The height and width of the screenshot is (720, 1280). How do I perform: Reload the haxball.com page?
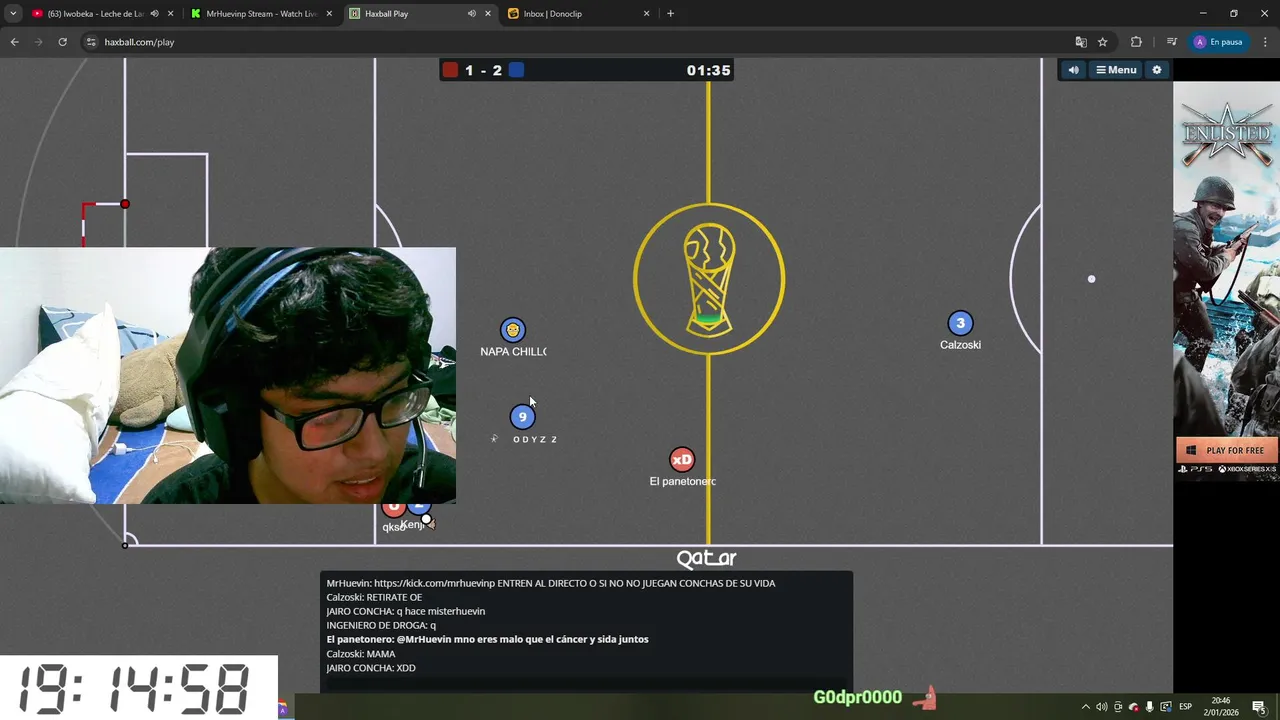(62, 42)
